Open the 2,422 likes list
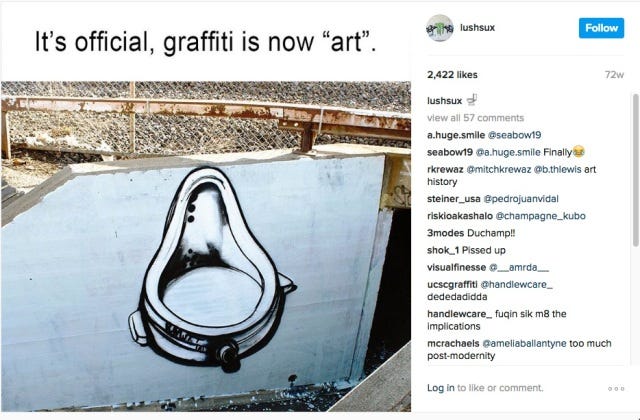 click(x=452, y=75)
